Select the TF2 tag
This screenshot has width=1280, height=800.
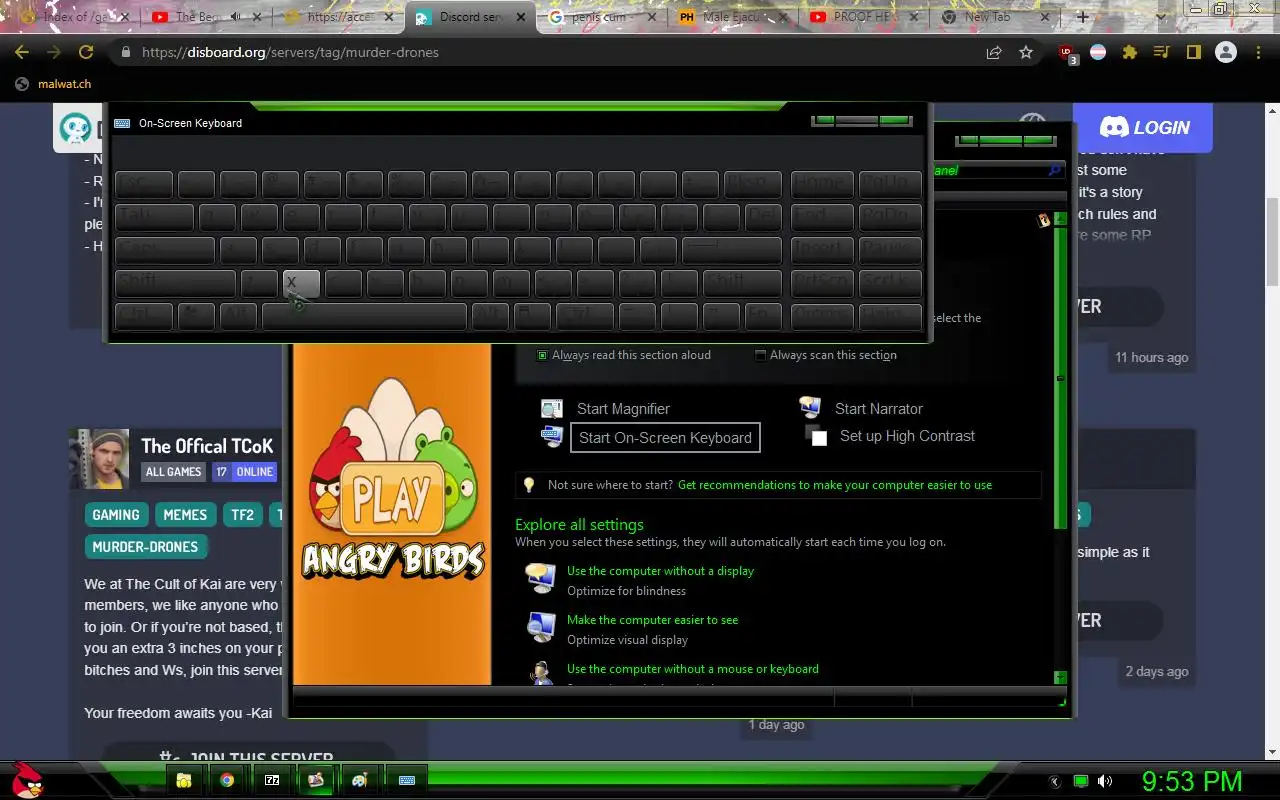(x=243, y=515)
